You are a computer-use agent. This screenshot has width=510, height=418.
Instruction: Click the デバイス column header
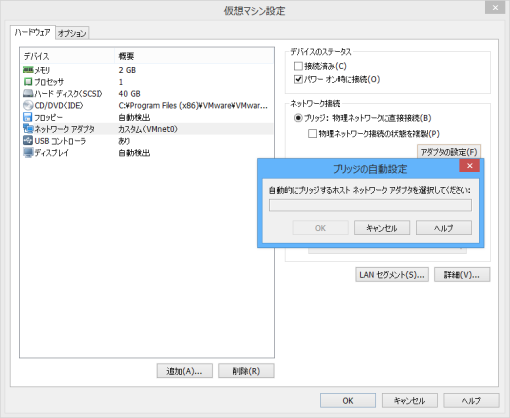(x=68, y=56)
